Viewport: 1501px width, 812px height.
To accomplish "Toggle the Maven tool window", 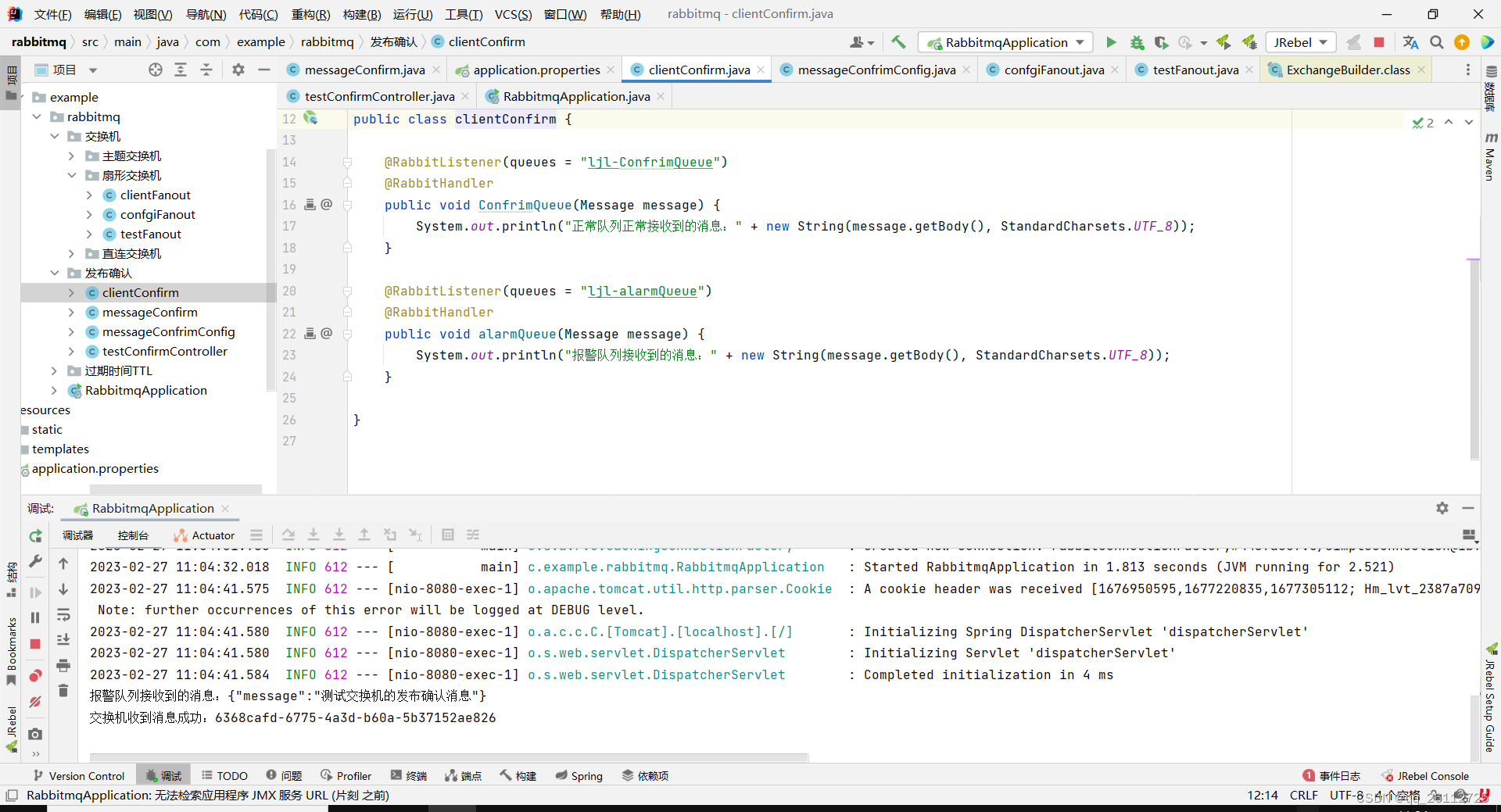I will coord(1490,157).
